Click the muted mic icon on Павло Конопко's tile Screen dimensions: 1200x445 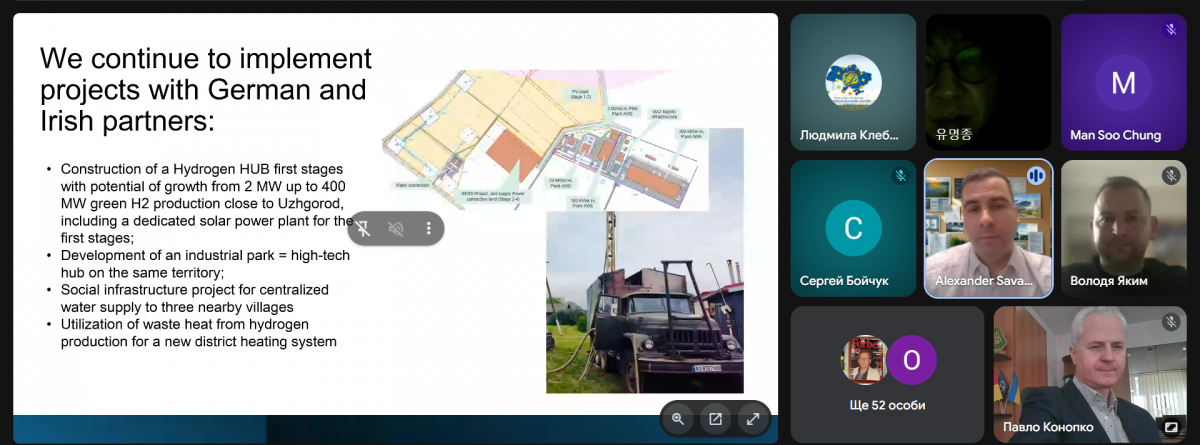pyautogui.click(x=1170, y=322)
